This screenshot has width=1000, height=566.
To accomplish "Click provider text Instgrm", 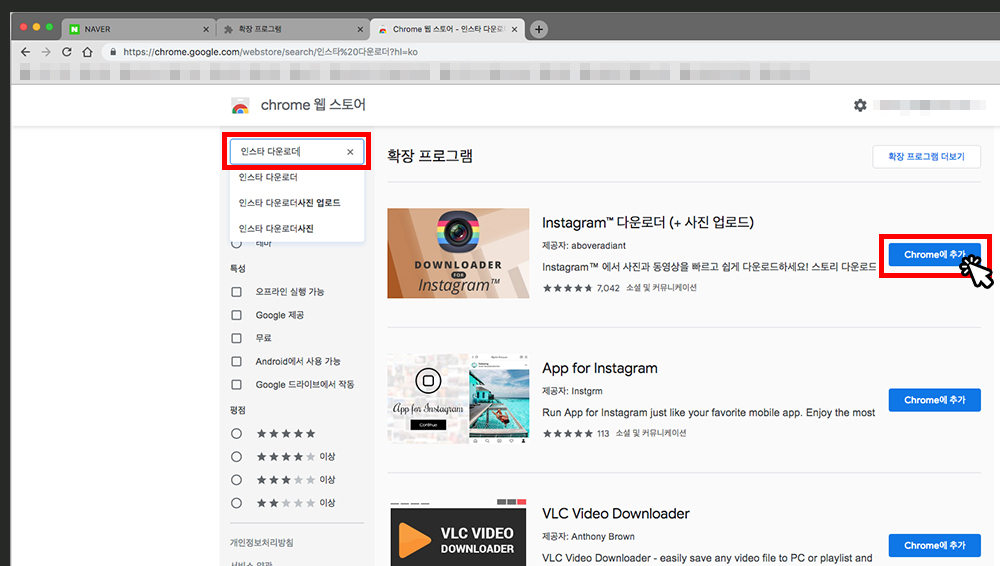I will [x=587, y=391].
